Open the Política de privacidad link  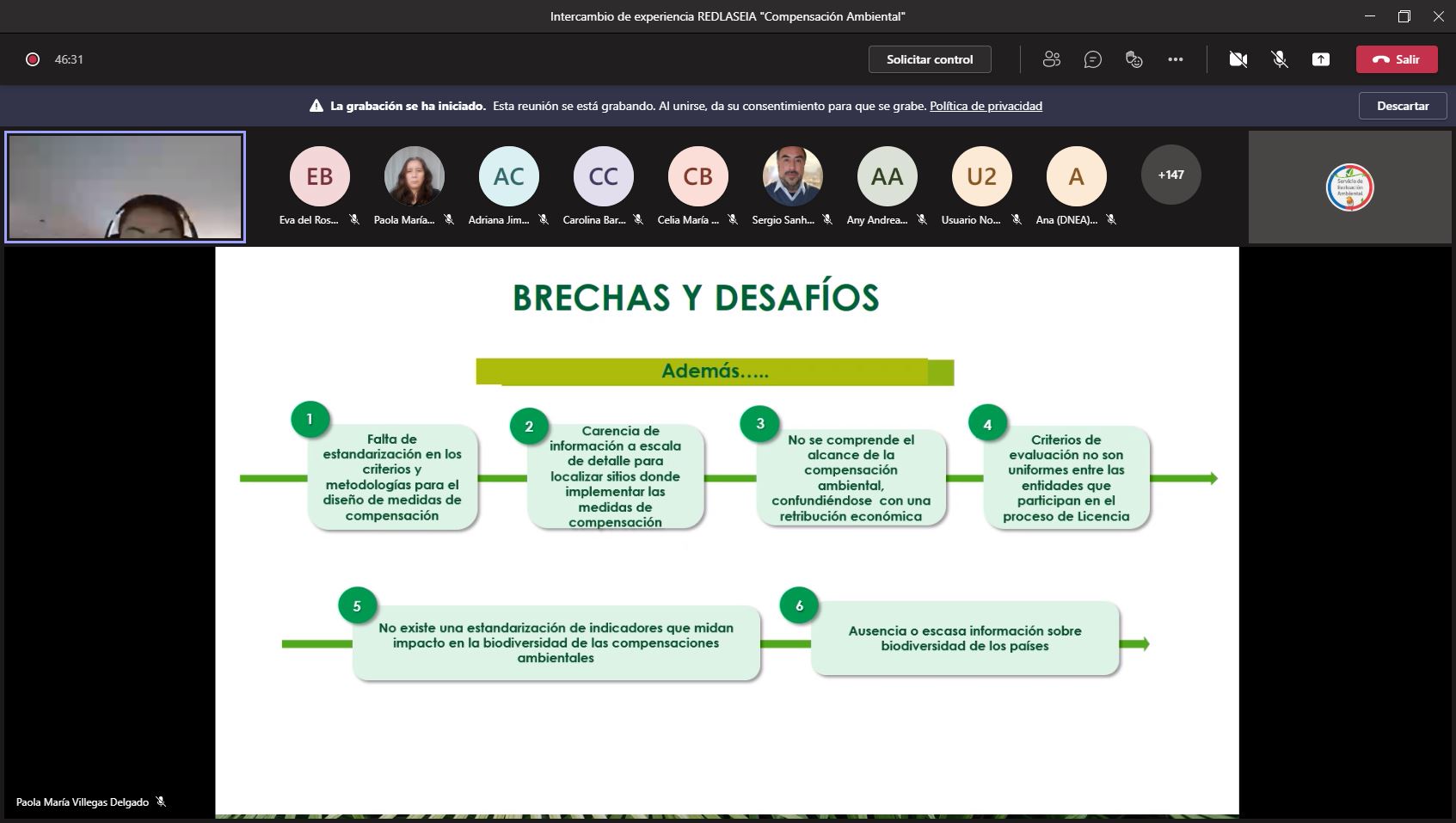pyautogui.click(x=986, y=106)
